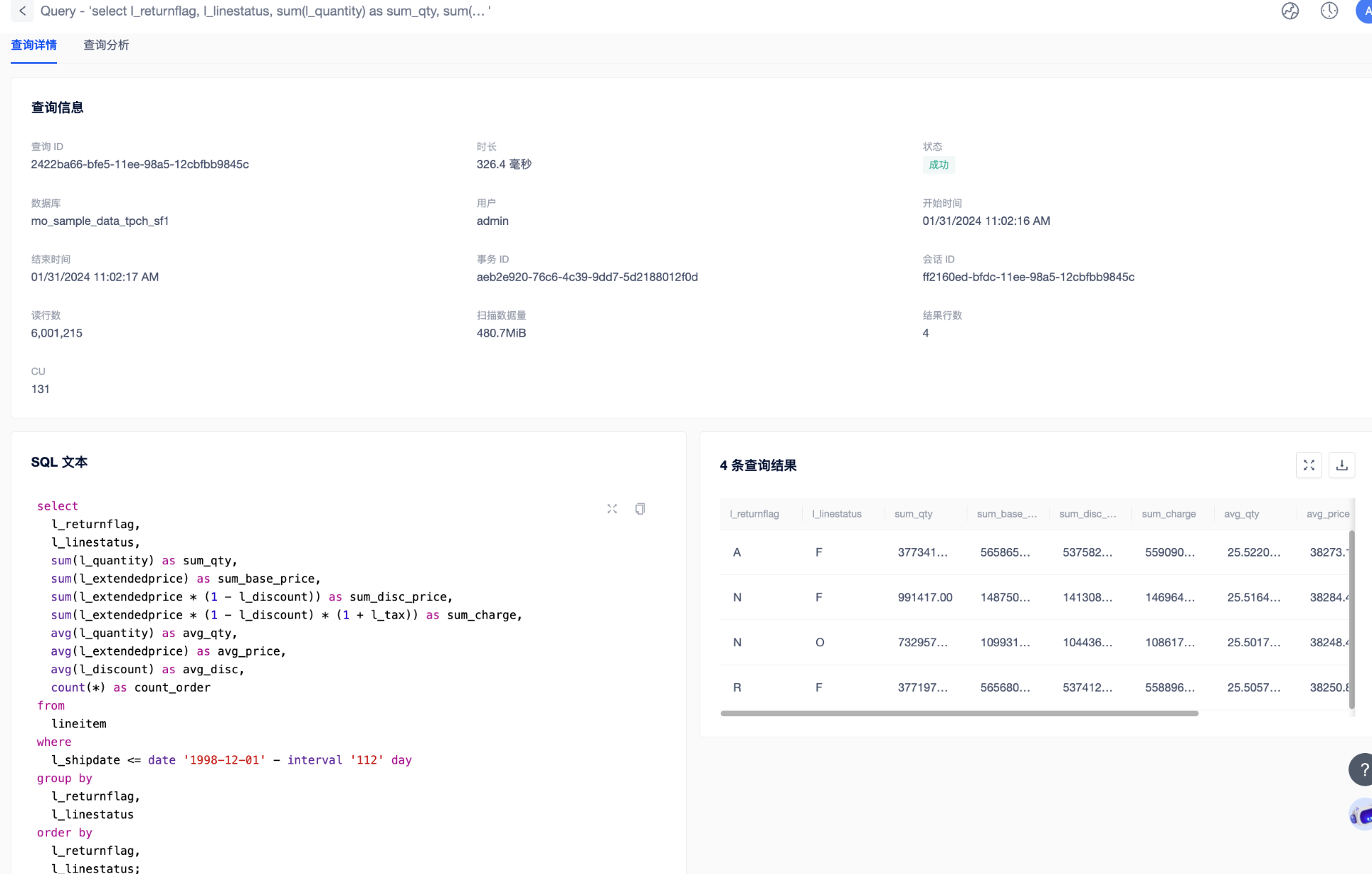Screen dimensions: 1372x874
Task: Open the history clock icon in header
Action: [1329, 11]
